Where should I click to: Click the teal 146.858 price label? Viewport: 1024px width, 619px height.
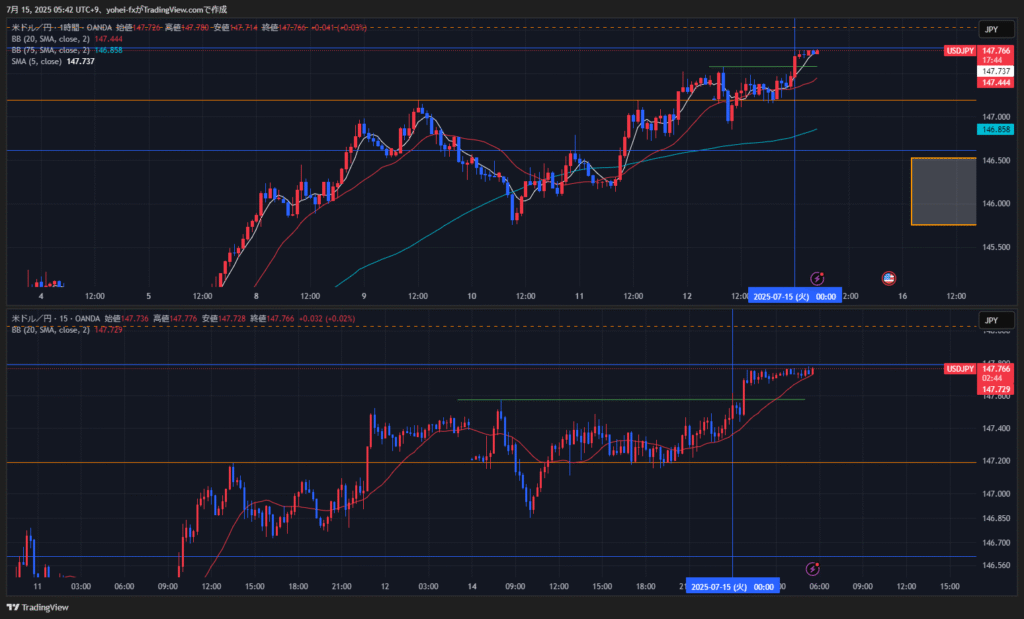996,130
